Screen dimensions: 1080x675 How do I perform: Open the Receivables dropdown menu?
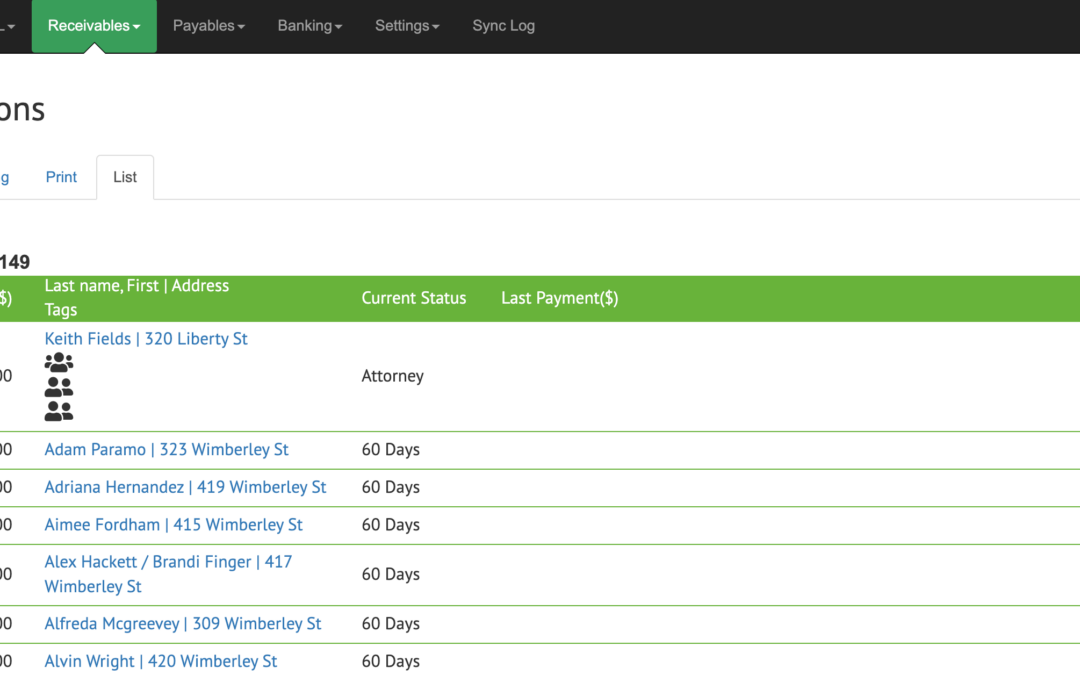[94, 26]
